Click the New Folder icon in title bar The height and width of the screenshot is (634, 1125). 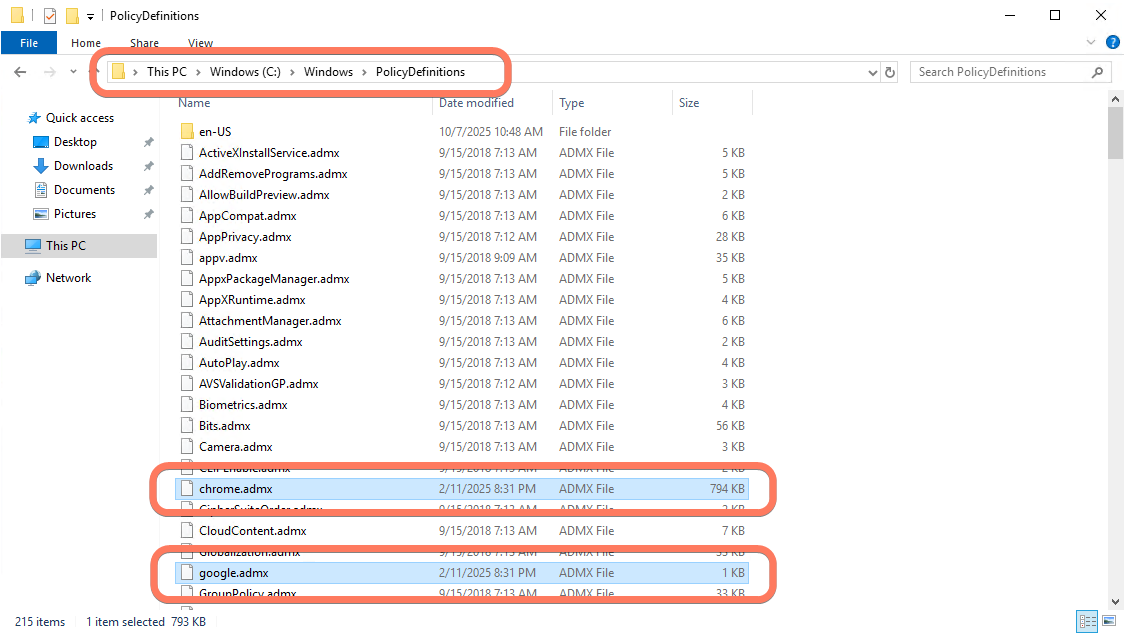point(72,15)
